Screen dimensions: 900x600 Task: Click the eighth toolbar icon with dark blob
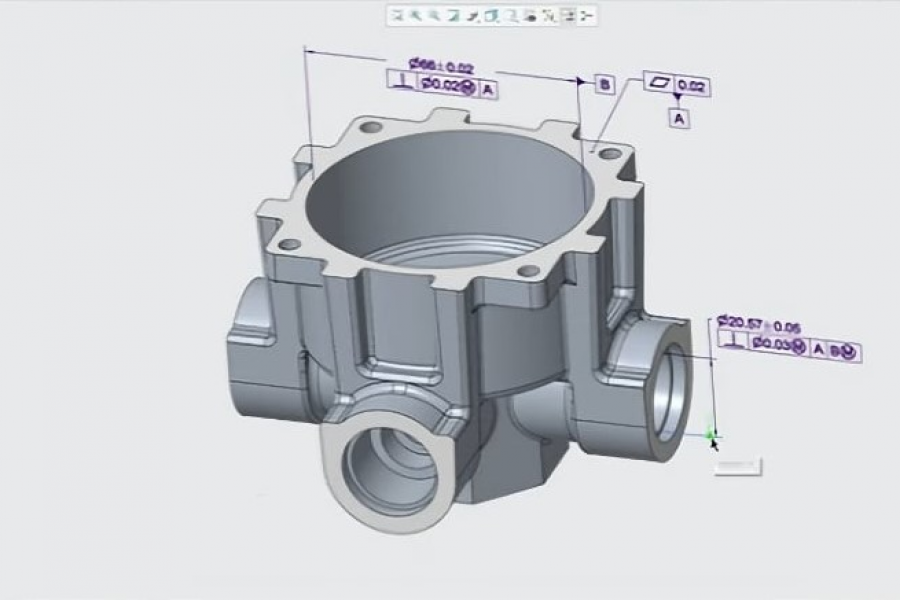tap(530, 16)
